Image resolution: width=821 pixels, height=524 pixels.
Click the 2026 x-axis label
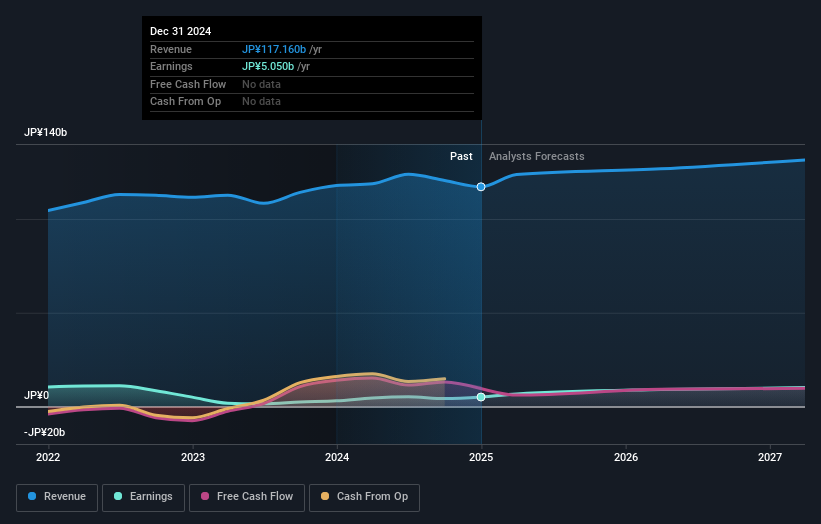click(626, 457)
